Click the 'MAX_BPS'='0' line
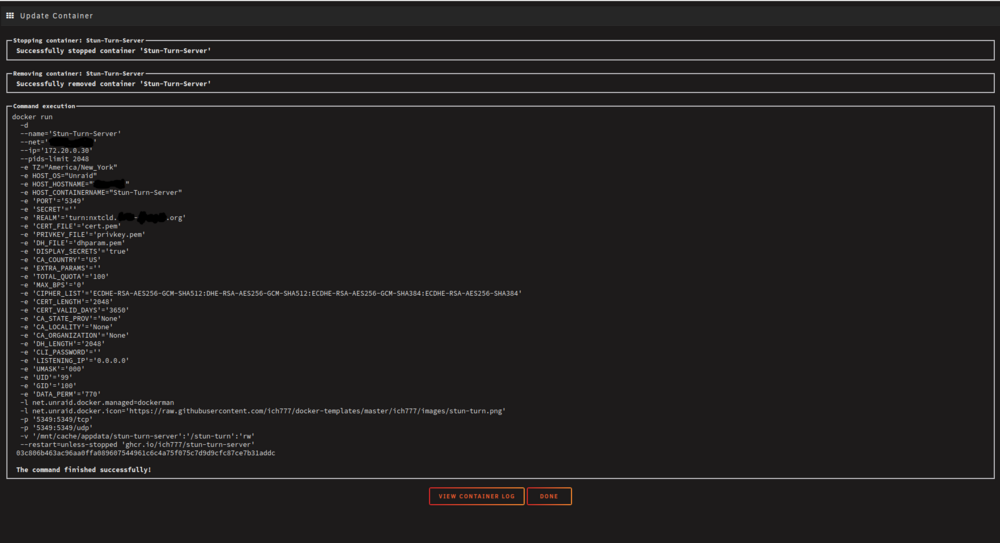Viewport: 1000px width, 543px height. 52,285
